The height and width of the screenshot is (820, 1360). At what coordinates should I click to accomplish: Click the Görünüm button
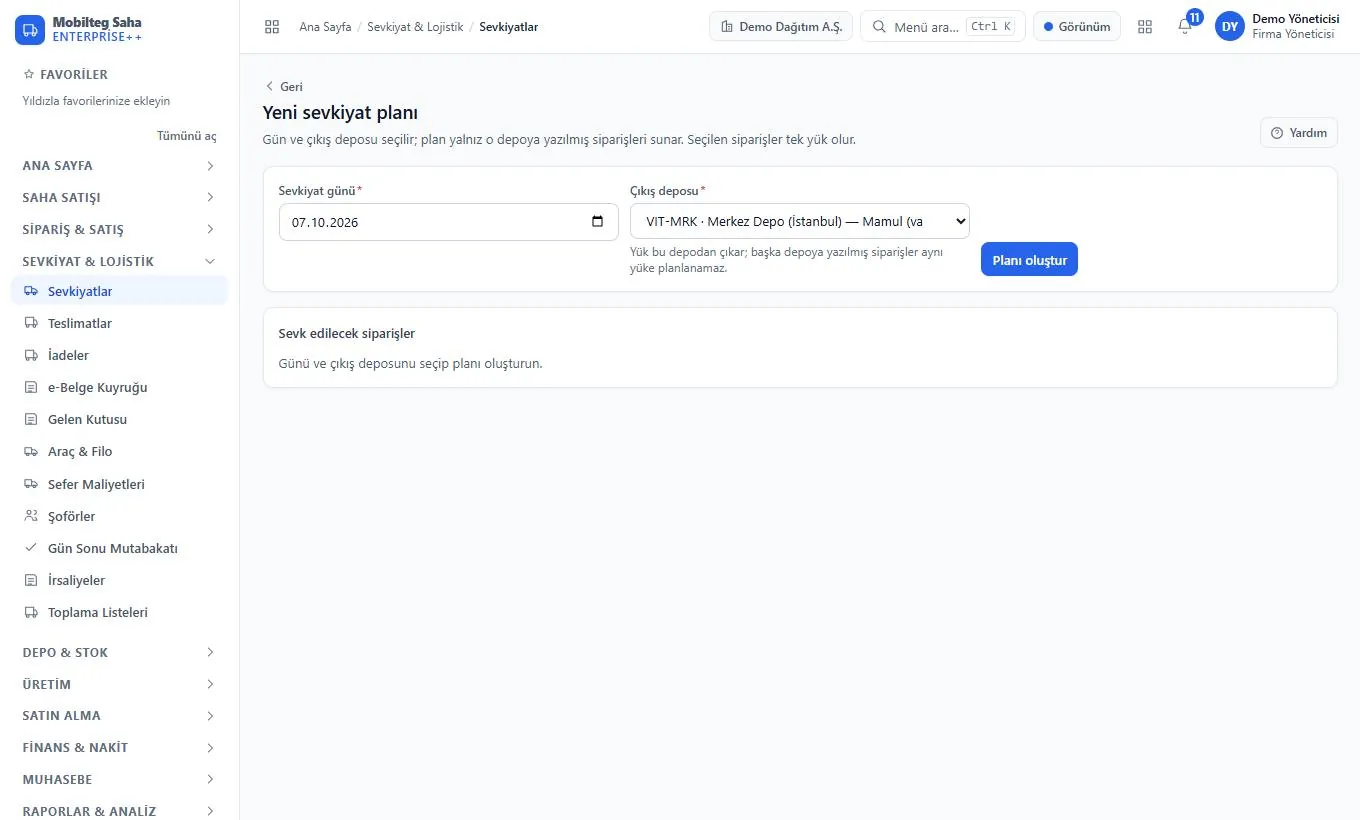pyautogui.click(x=1077, y=27)
